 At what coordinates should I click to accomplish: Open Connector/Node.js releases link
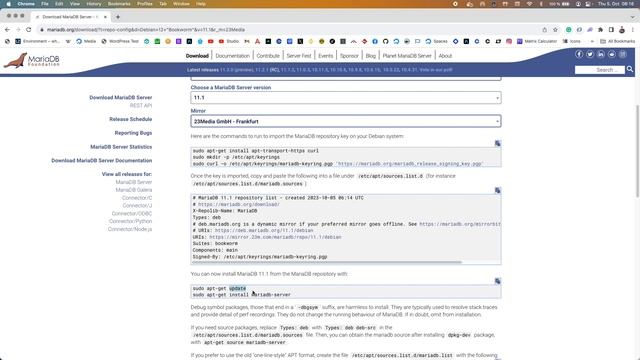pos(130,229)
